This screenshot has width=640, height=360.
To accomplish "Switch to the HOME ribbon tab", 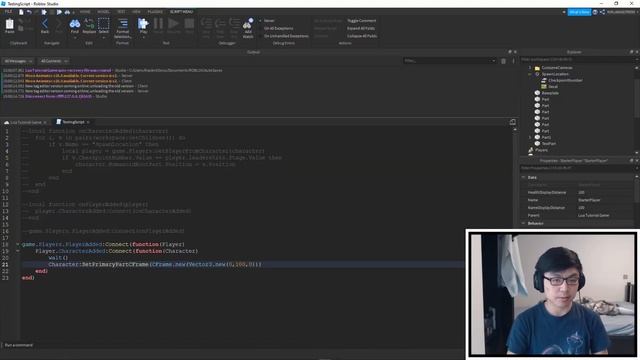I will 85,12.
